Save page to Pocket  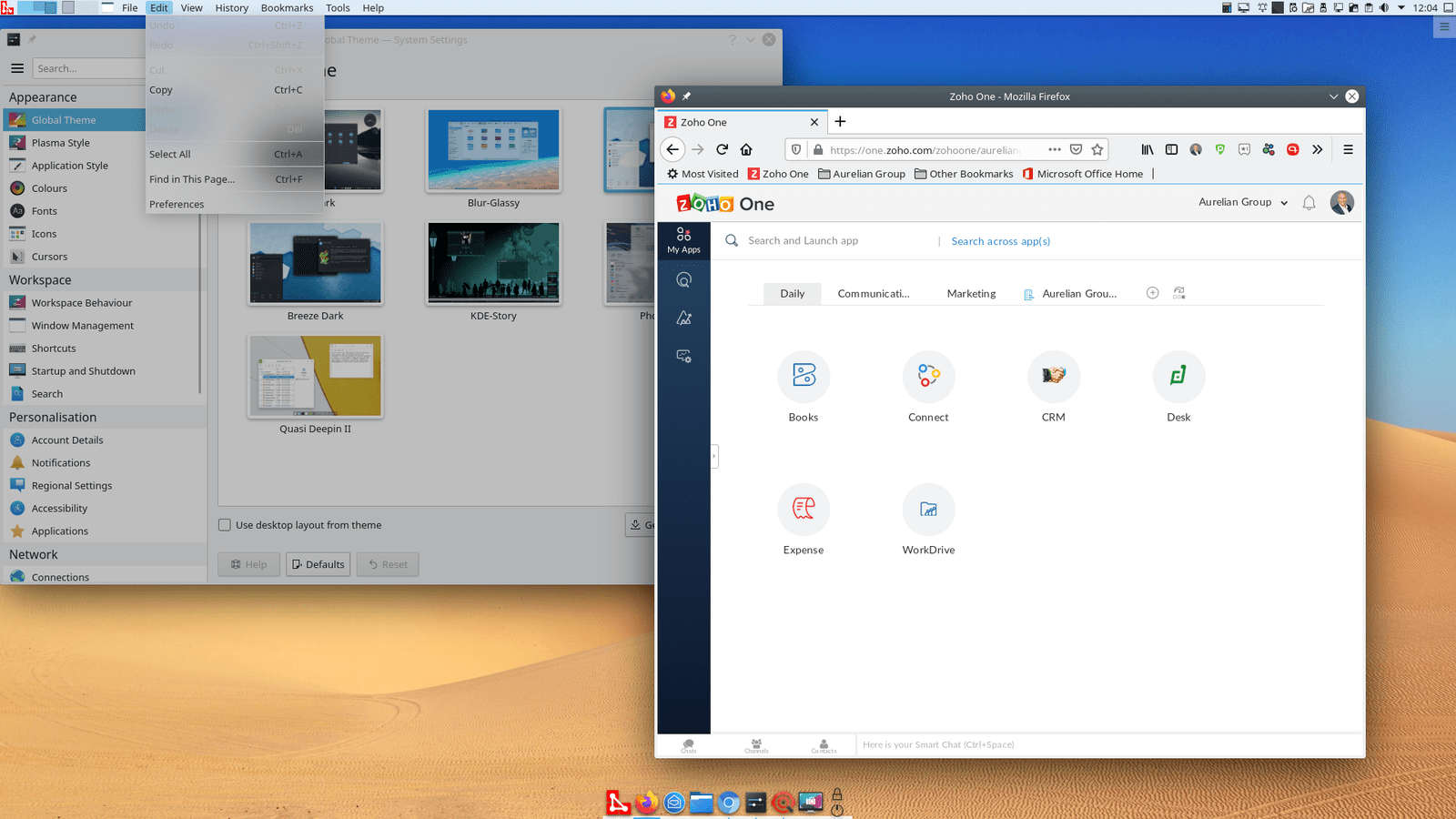[x=1076, y=149]
